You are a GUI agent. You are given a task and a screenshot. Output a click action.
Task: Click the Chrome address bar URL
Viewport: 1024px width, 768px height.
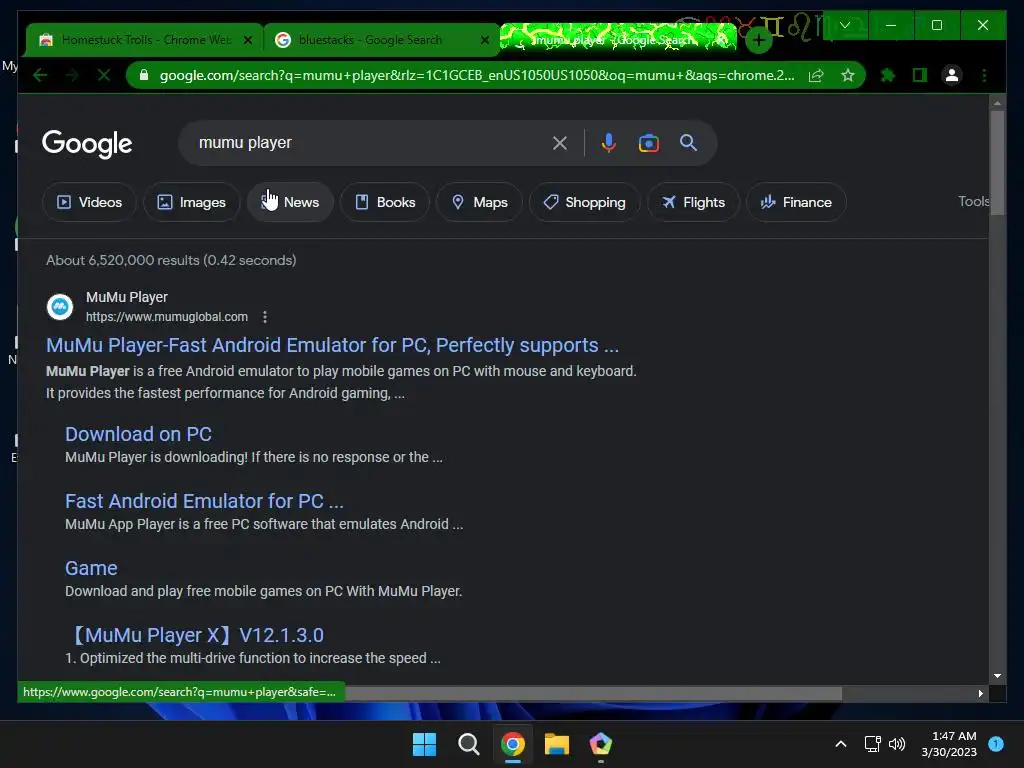(477, 76)
